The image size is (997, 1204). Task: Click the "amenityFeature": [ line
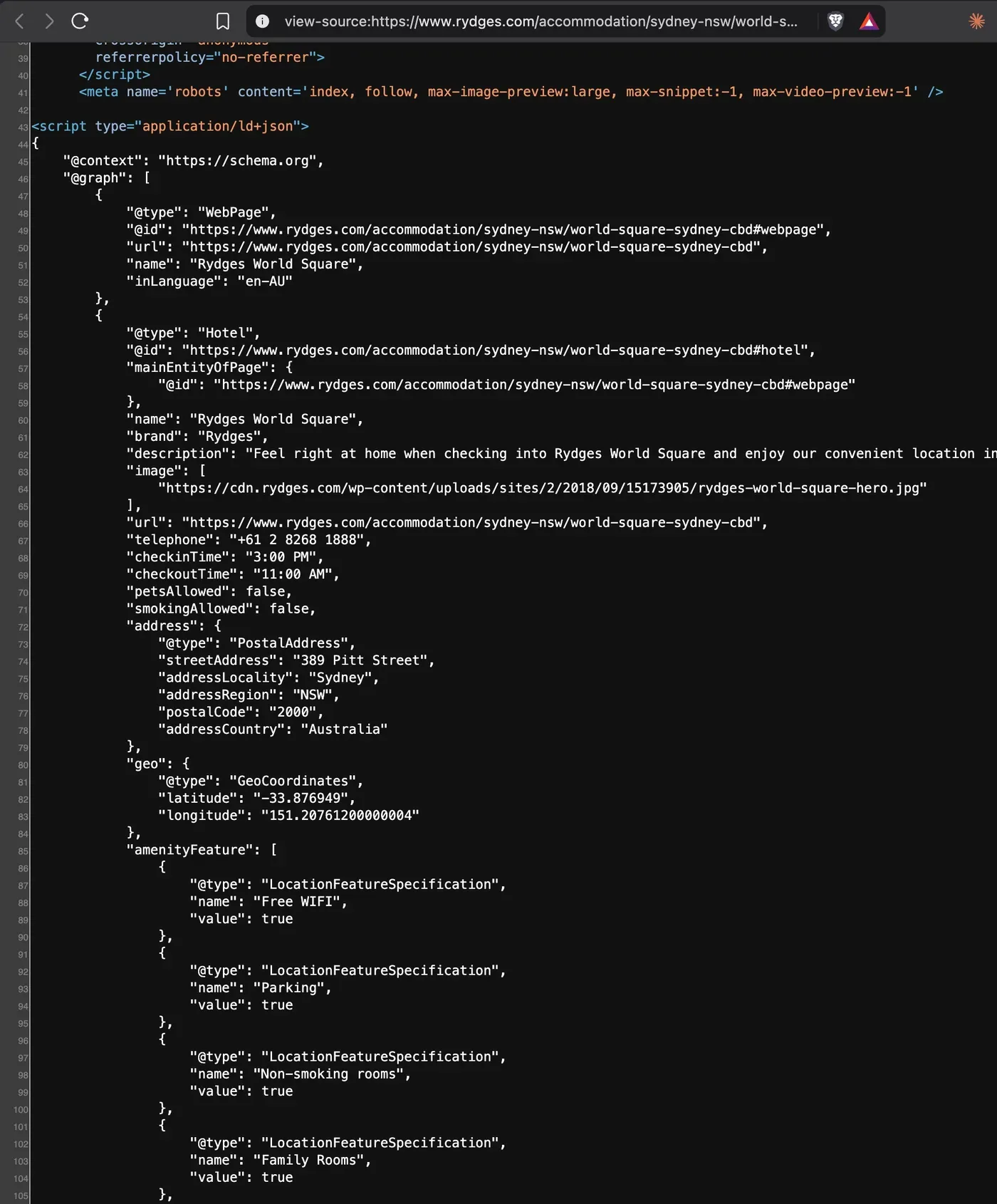pyautogui.click(x=202, y=850)
